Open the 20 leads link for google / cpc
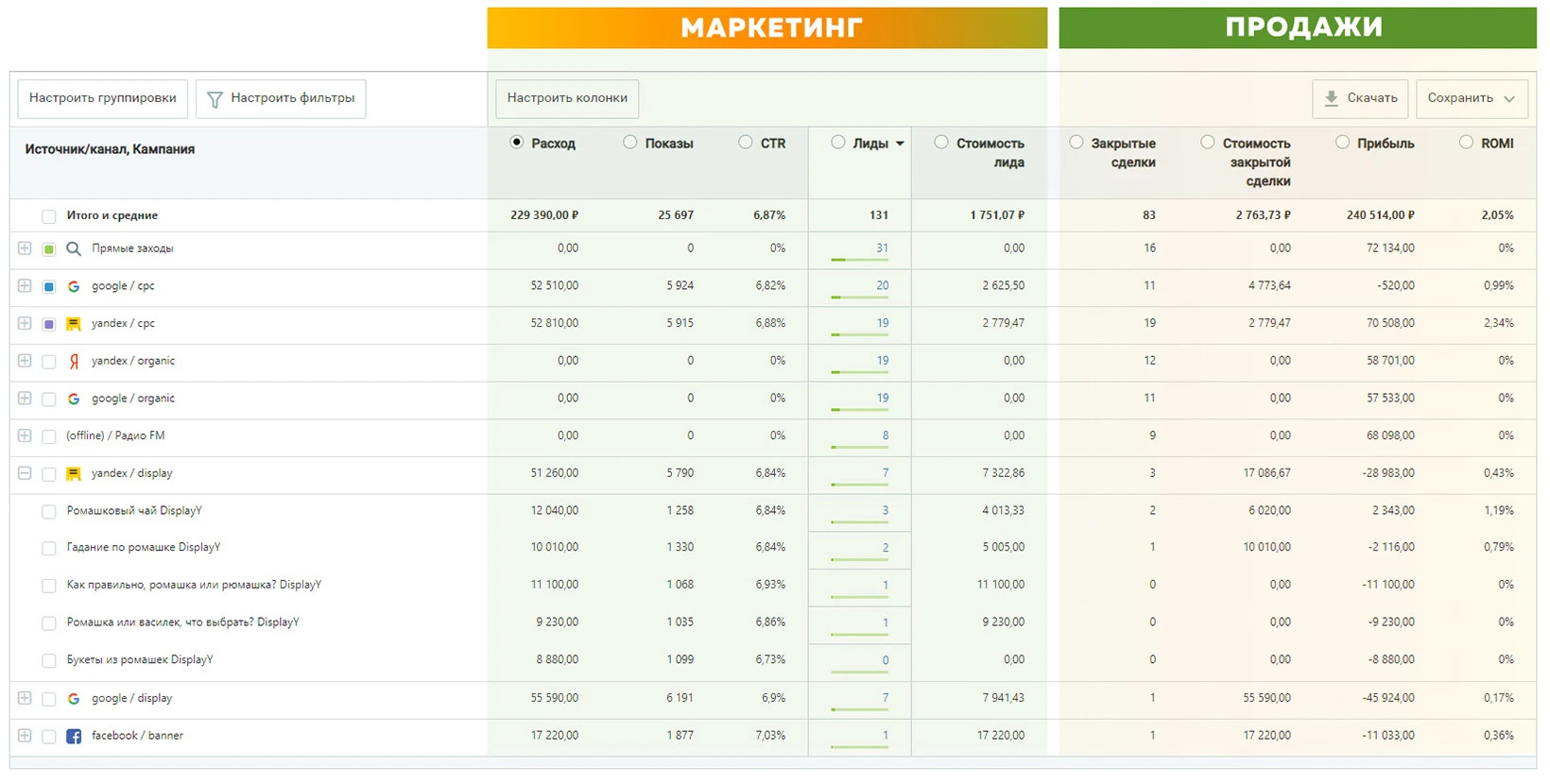The height and width of the screenshot is (784, 1550). (882, 286)
